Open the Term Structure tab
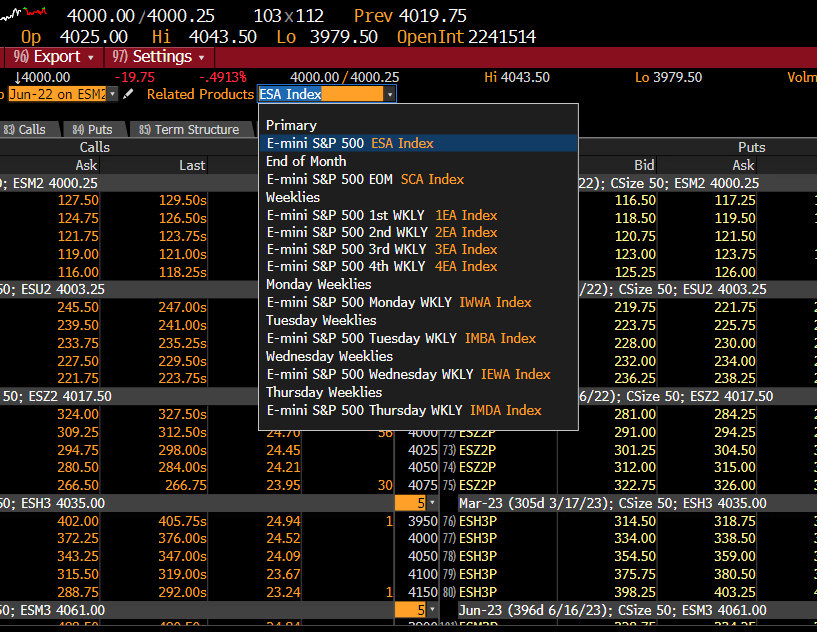The image size is (817, 633). (190, 129)
